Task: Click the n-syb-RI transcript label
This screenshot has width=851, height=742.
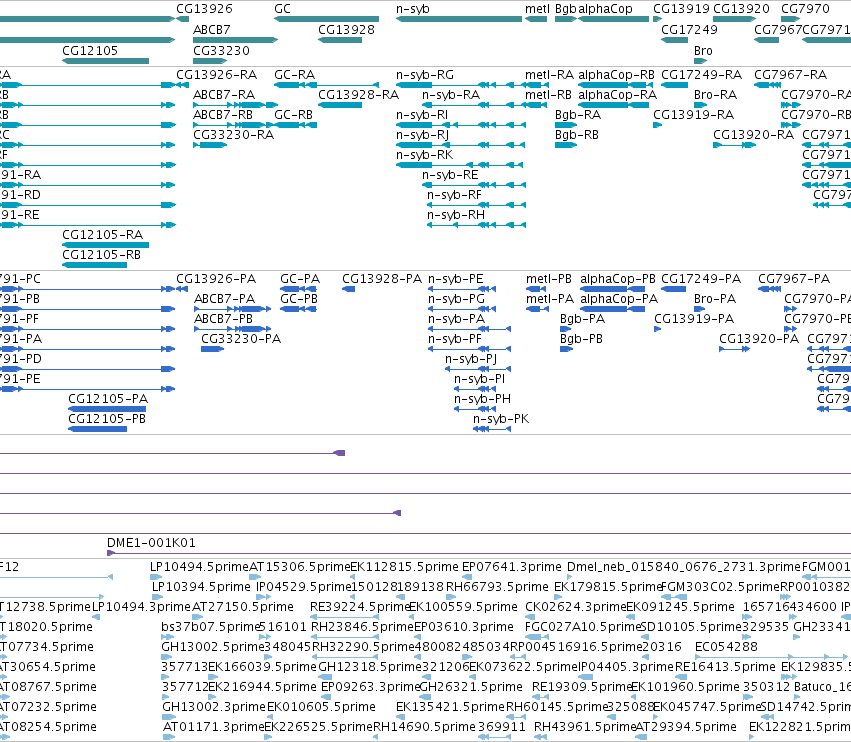Action: point(422,115)
